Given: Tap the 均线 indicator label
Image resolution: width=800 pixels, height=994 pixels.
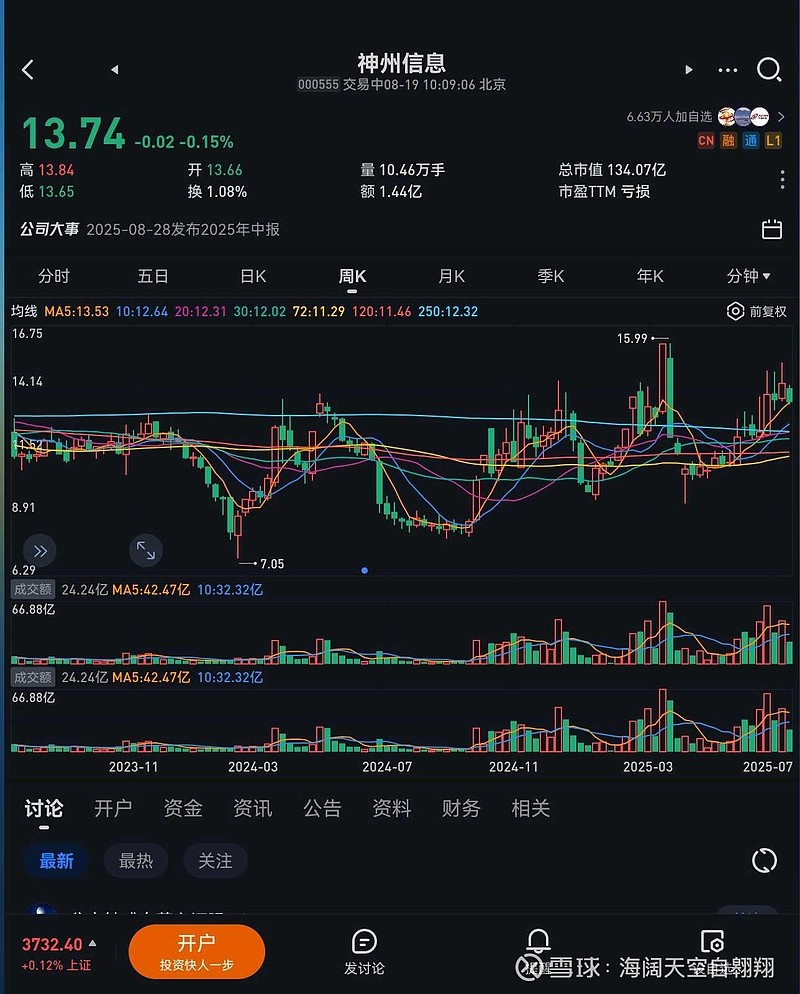Looking at the screenshot, I should (x=24, y=311).
